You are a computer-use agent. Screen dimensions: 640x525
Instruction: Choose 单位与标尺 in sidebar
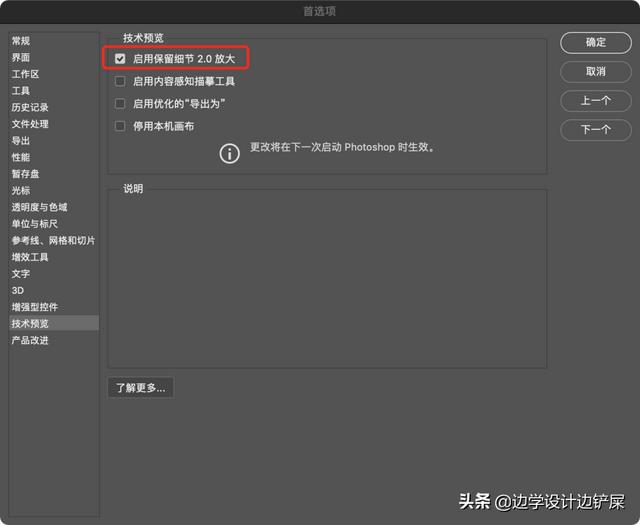(x=54, y=224)
